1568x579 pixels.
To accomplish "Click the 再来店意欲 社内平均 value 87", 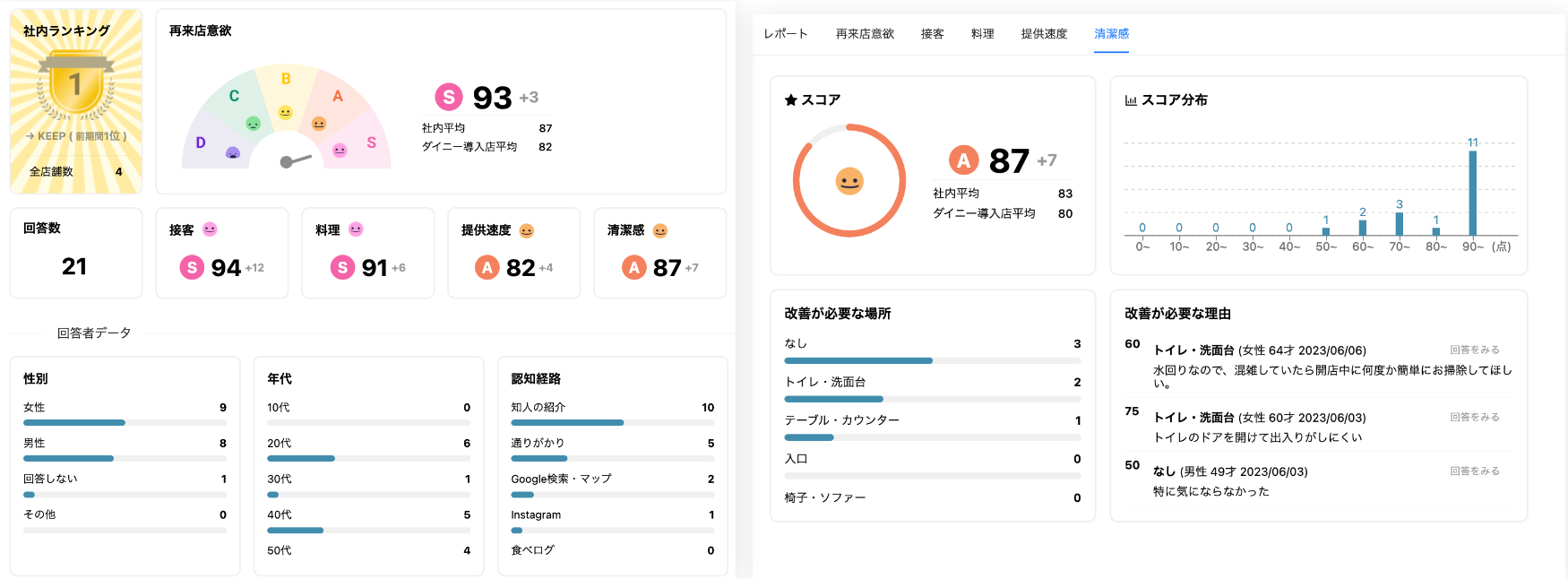I will 546,128.
